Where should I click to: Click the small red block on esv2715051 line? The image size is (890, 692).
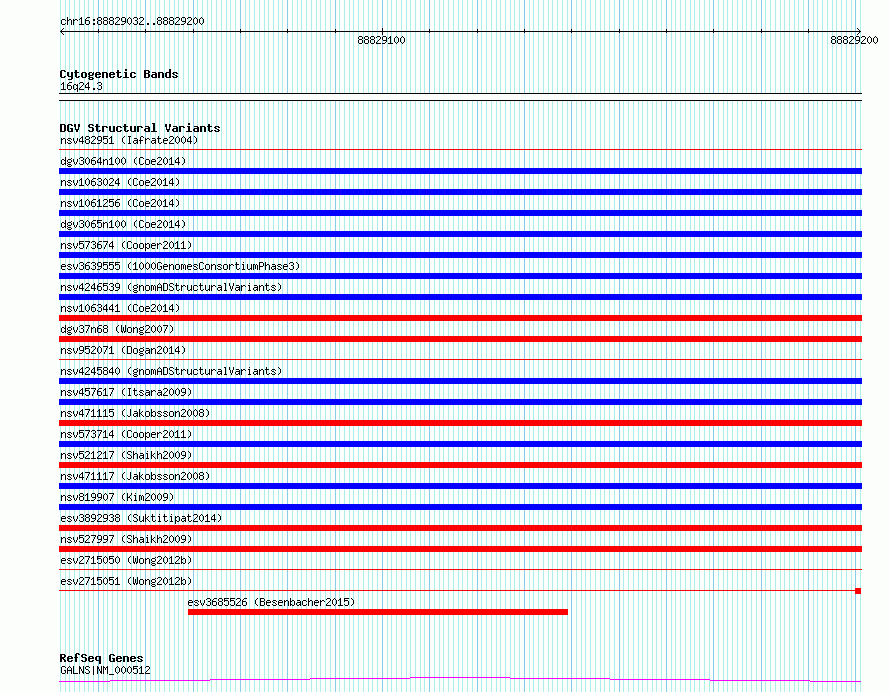click(858, 591)
